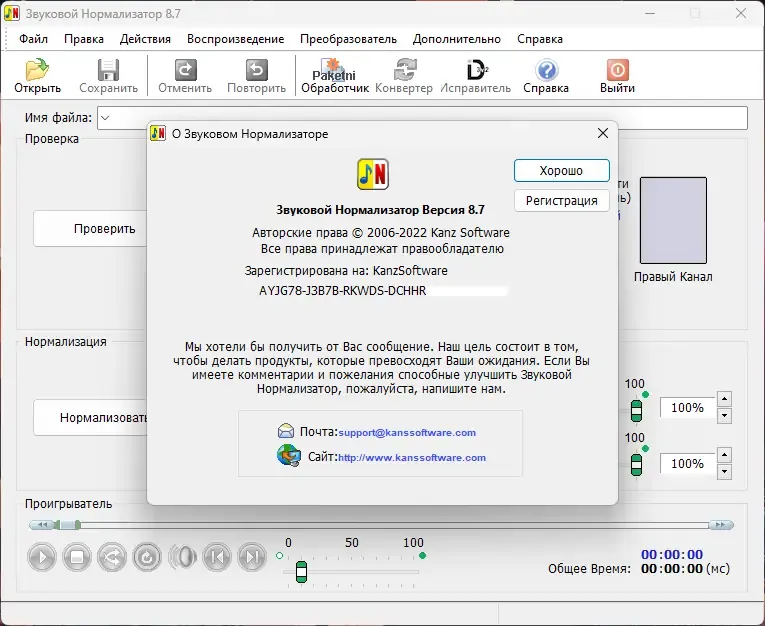The height and width of the screenshot is (626, 765).
Task: Click the playback seek bar thumb
Action: click(x=67, y=525)
